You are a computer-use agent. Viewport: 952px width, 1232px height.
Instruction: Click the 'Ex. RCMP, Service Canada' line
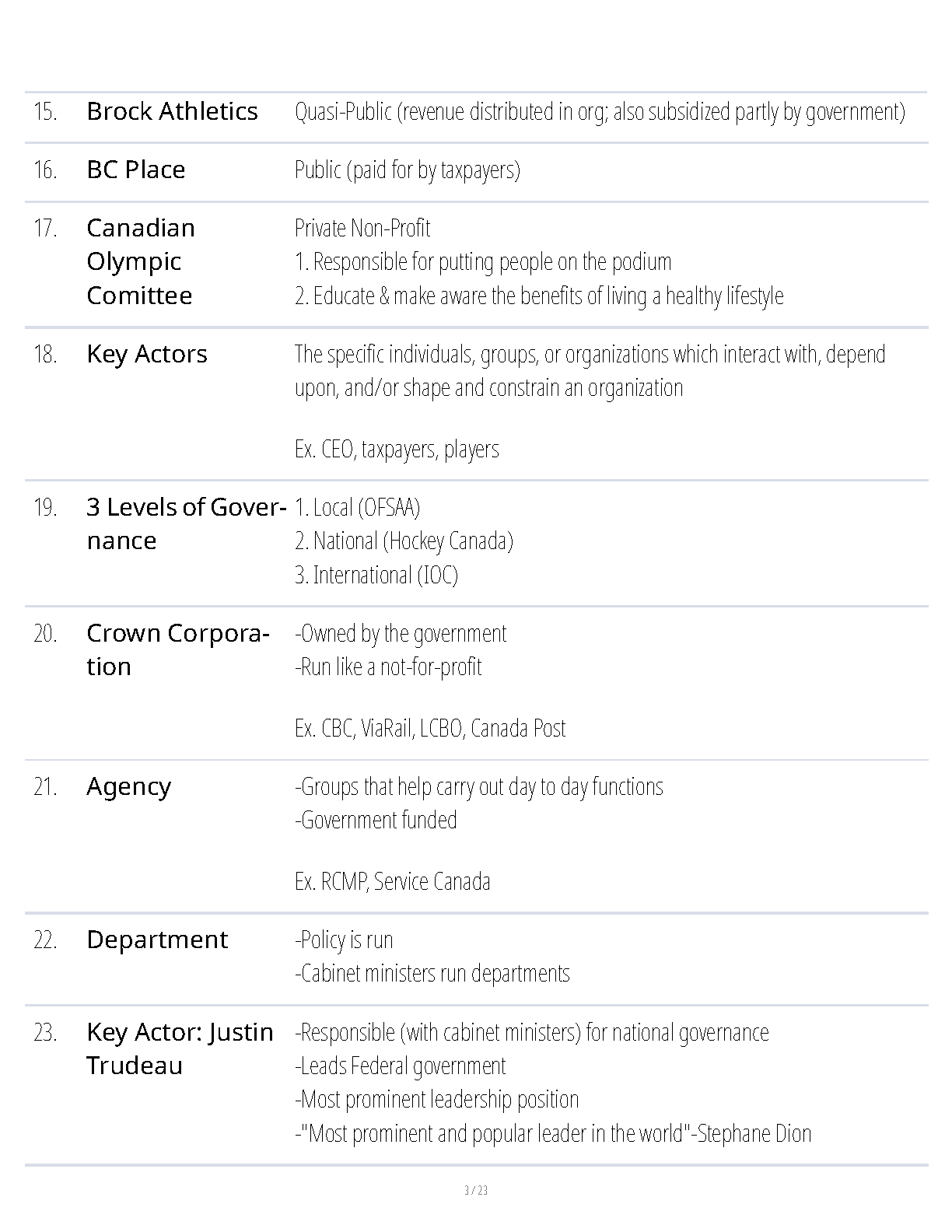pos(393,882)
